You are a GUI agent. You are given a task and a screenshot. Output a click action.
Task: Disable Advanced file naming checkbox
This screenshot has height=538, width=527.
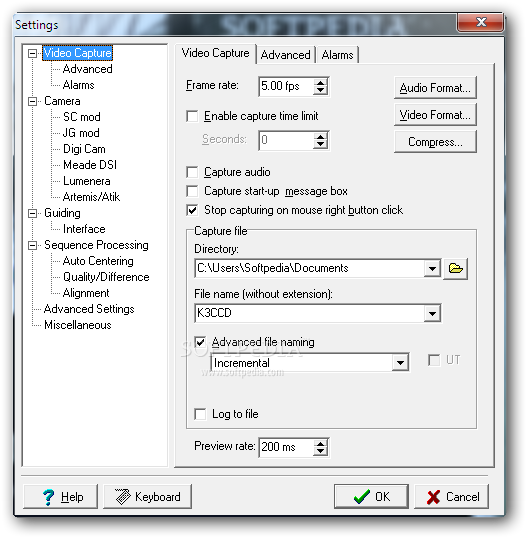tap(200, 342)
